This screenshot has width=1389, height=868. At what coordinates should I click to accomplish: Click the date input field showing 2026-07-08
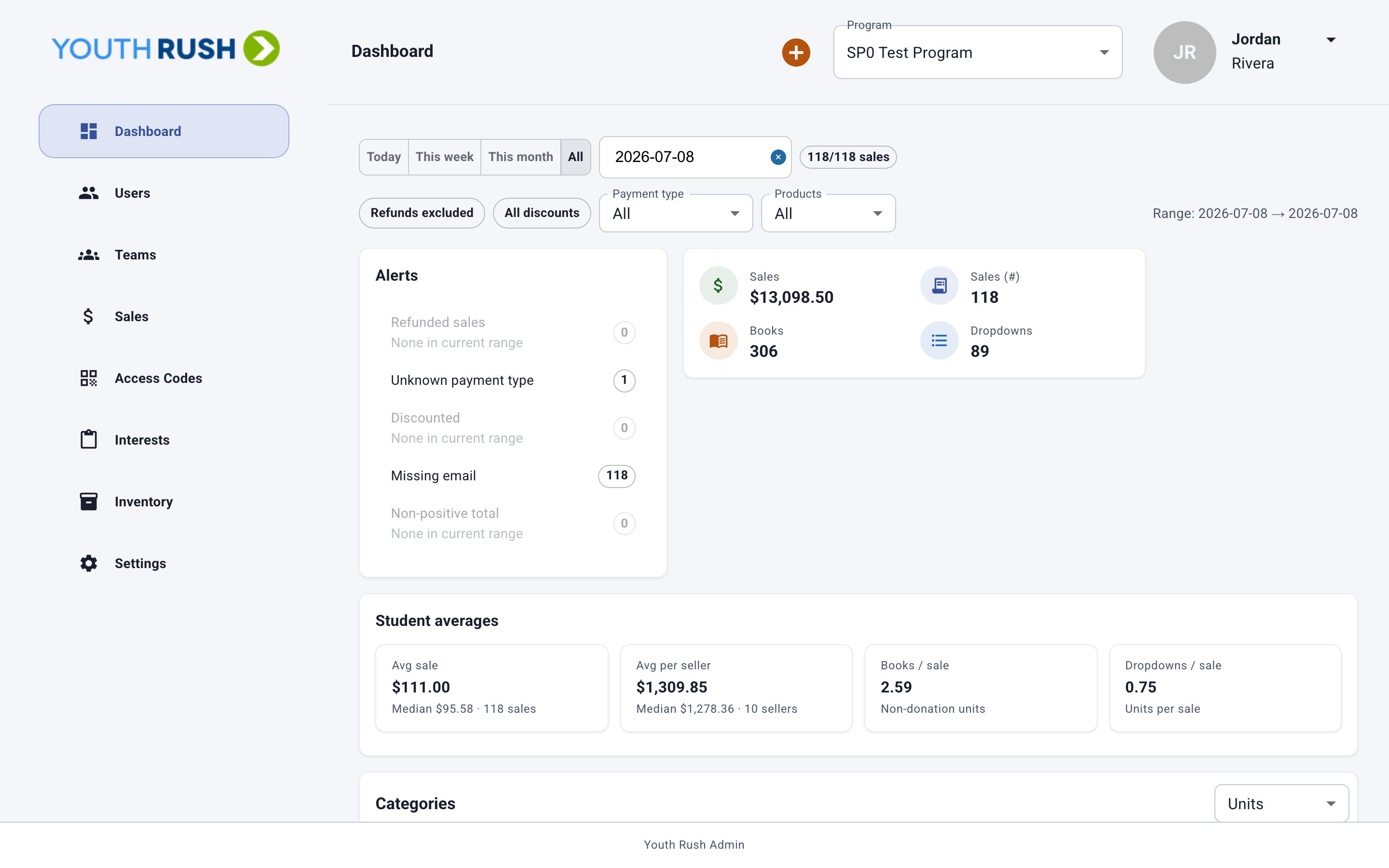[694, 157]
